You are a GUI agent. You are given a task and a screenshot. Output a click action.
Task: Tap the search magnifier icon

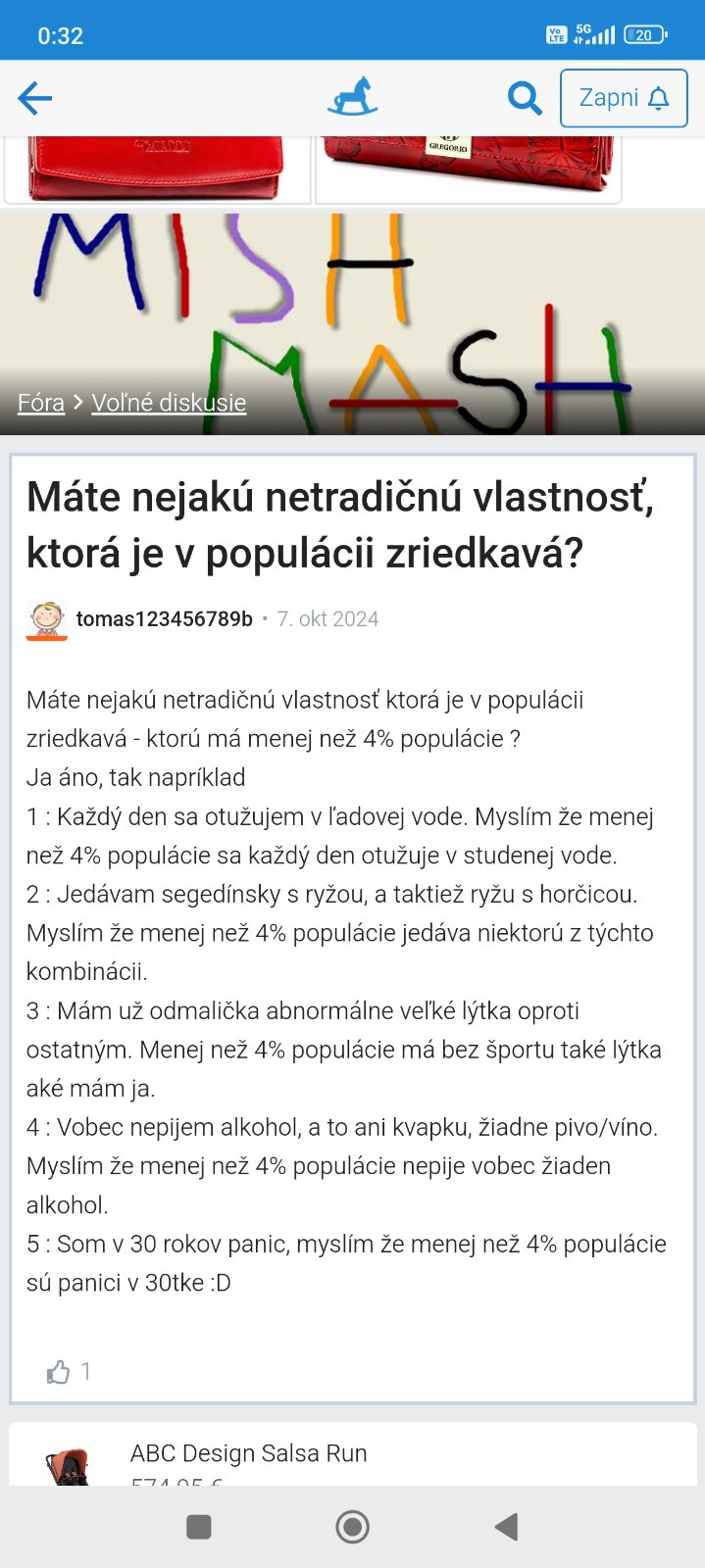point(525,98)
